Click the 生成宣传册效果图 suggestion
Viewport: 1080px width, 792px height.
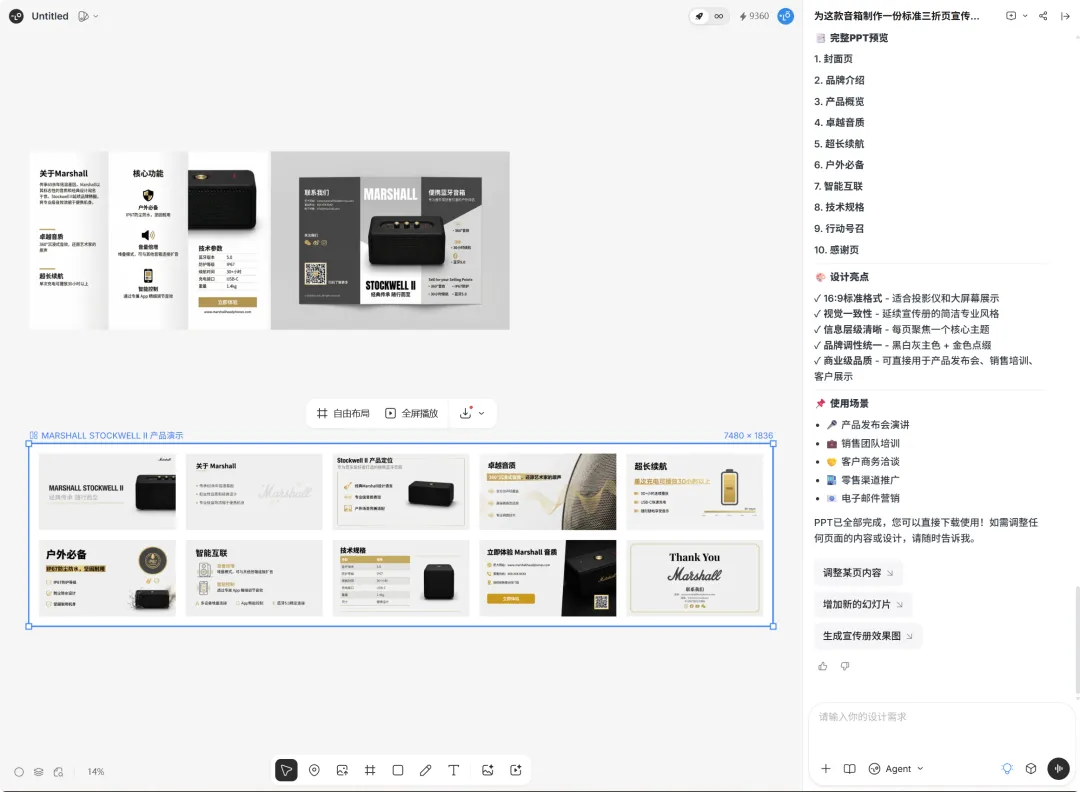coord(867,636)
